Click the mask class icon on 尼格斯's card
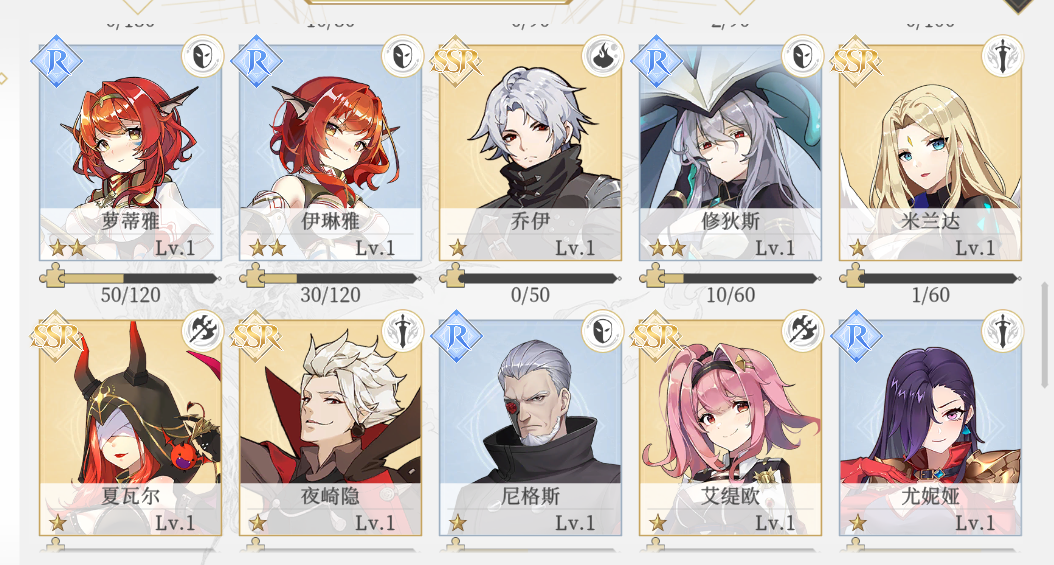Viewport: 1054px width, 565px height. click(602, 331)
